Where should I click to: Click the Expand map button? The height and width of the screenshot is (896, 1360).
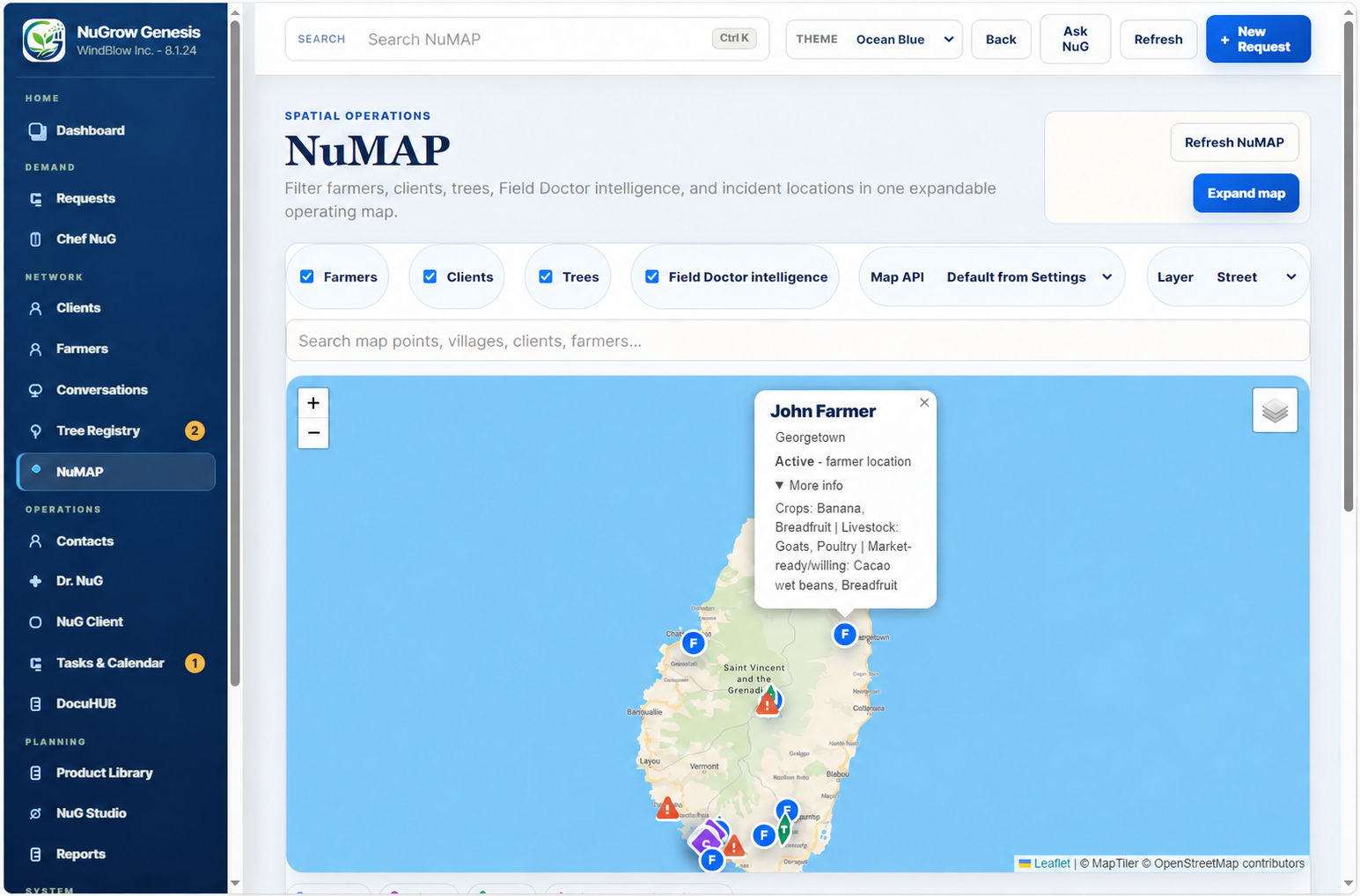coord(1246,194)
